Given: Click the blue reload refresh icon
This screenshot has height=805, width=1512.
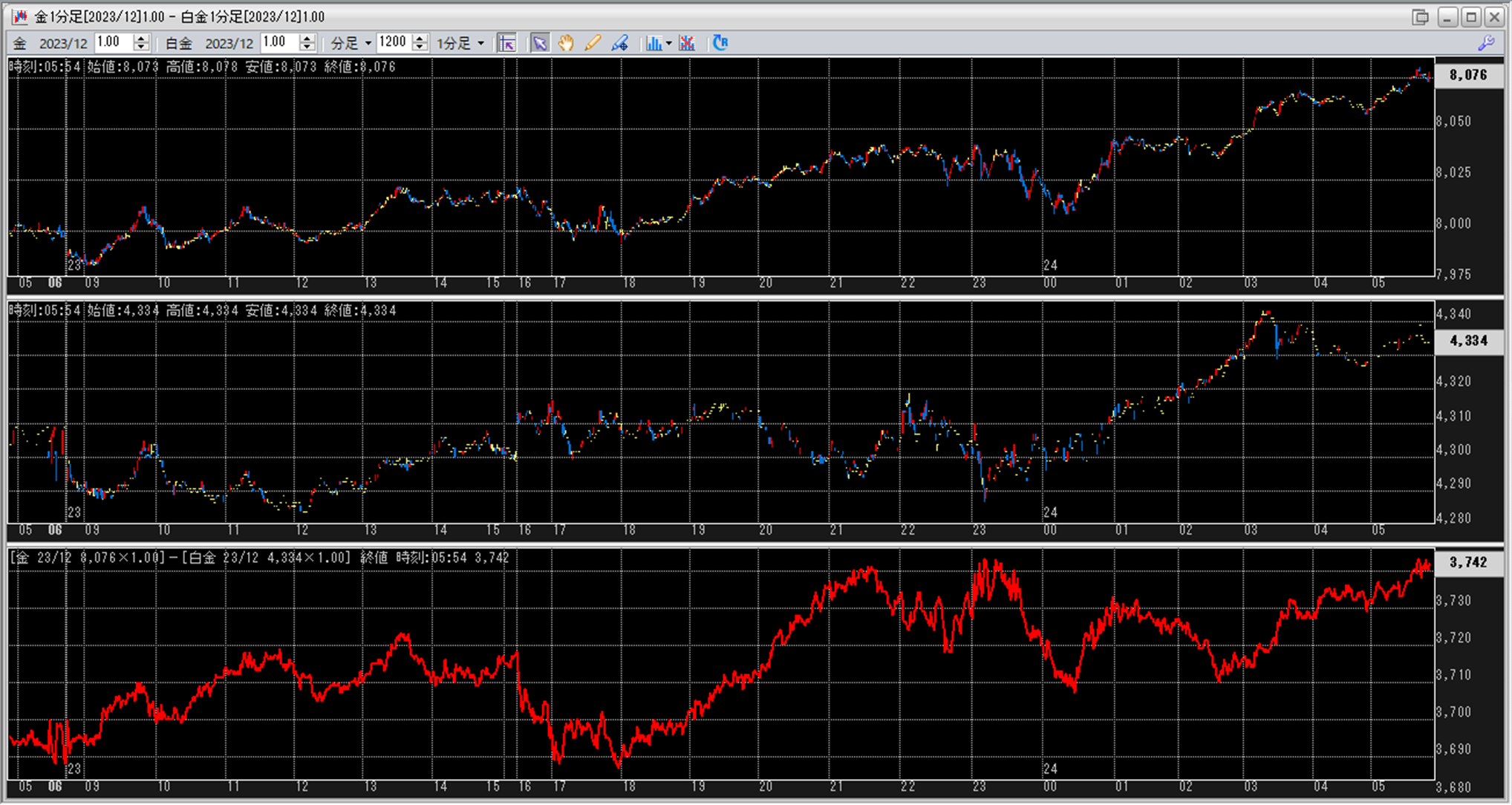Looking at the screenshot, I should tap(720, 43).
